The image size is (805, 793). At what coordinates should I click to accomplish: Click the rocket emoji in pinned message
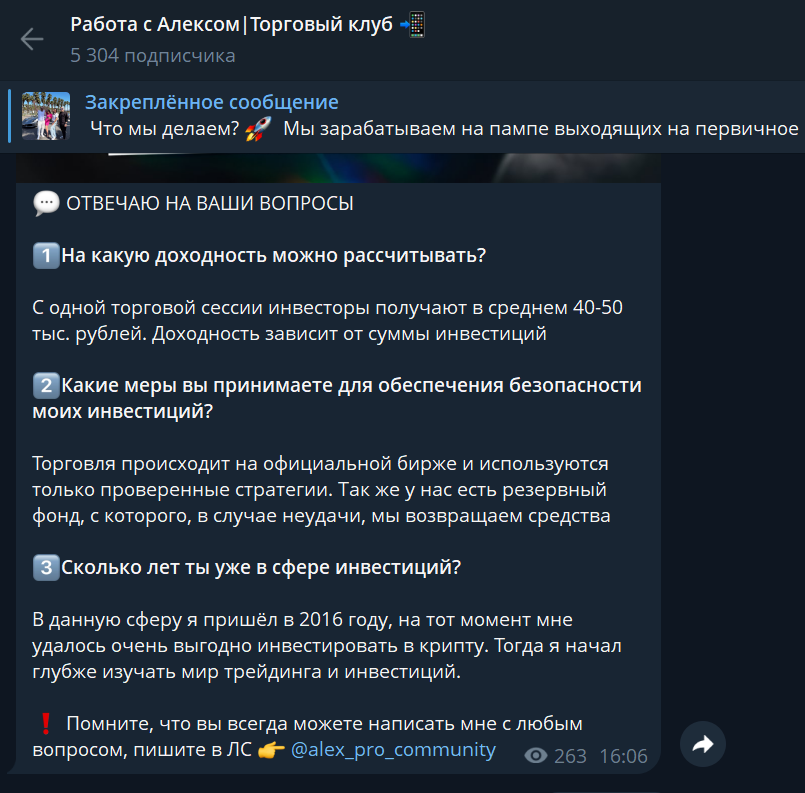(x=258, y=129)
